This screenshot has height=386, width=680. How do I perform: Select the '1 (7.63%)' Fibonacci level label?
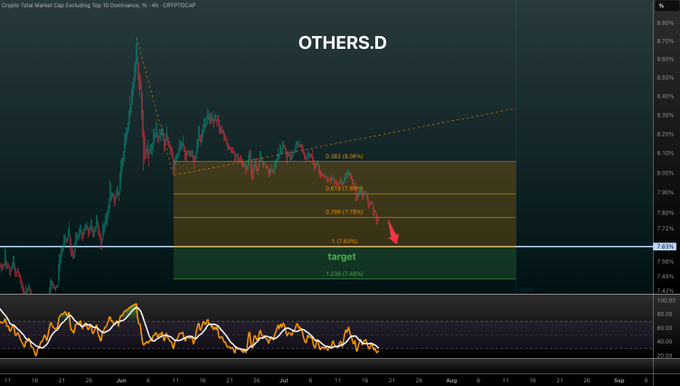(344, 241)
